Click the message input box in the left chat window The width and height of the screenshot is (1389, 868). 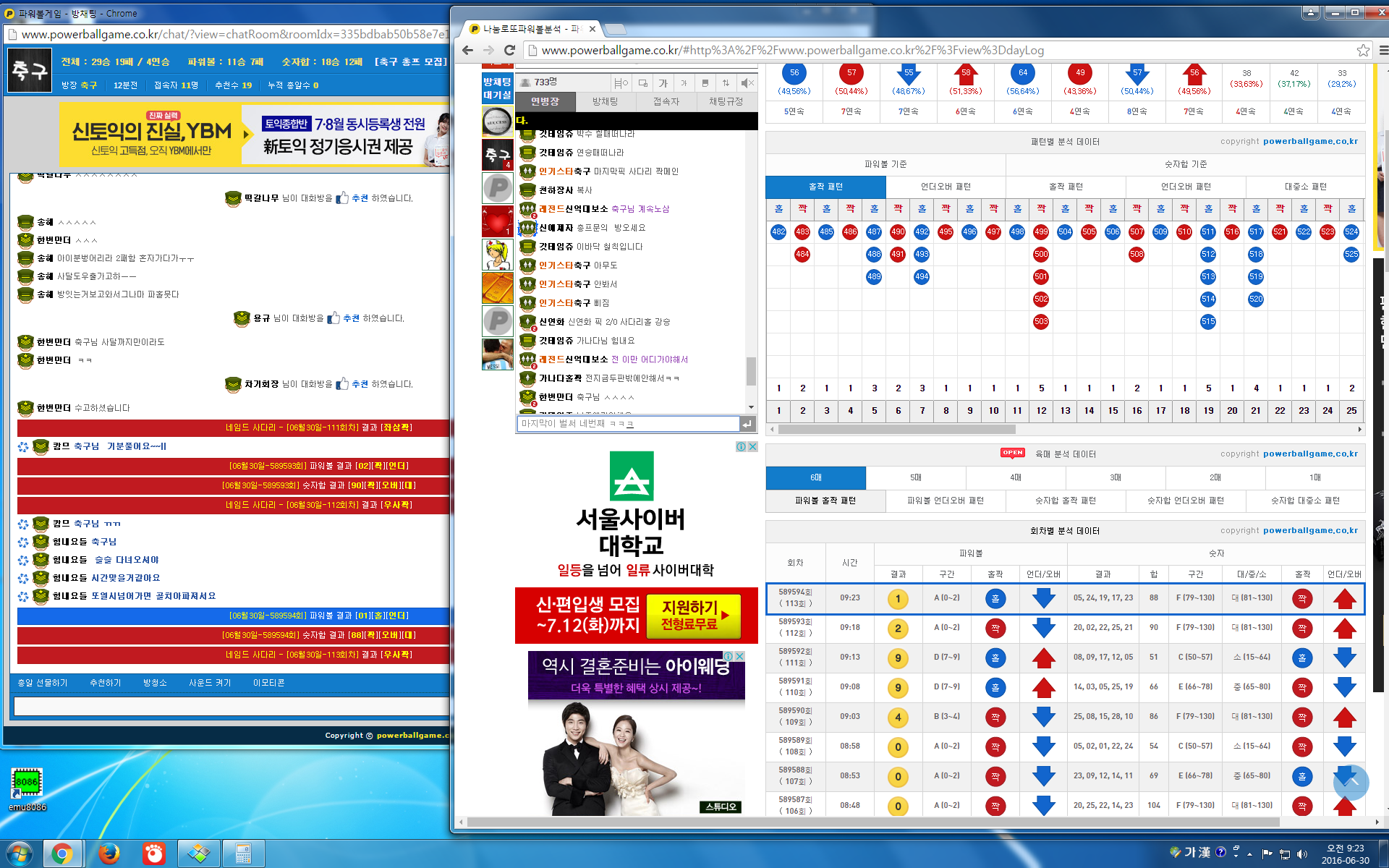point(231,706)
